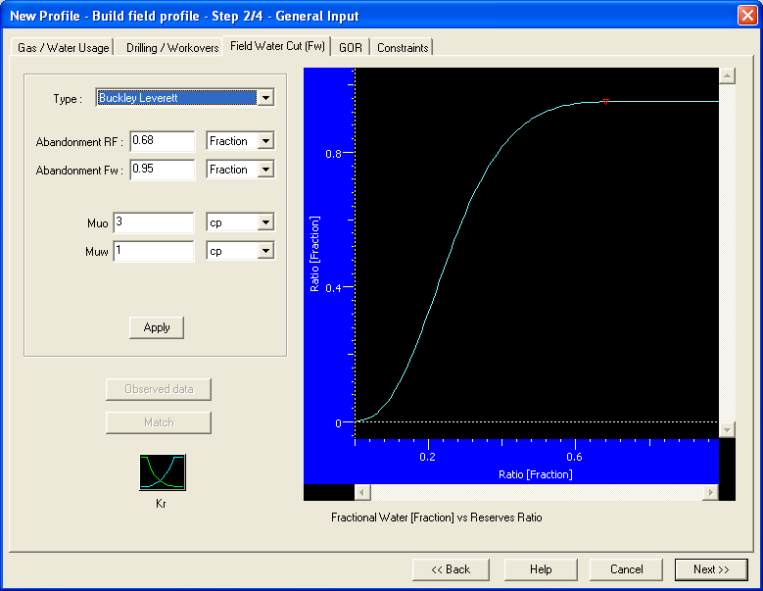The height and width of the screenshot is (591, 763).
Task: Cancel the profile wizard
Action: tap(626, 569)
